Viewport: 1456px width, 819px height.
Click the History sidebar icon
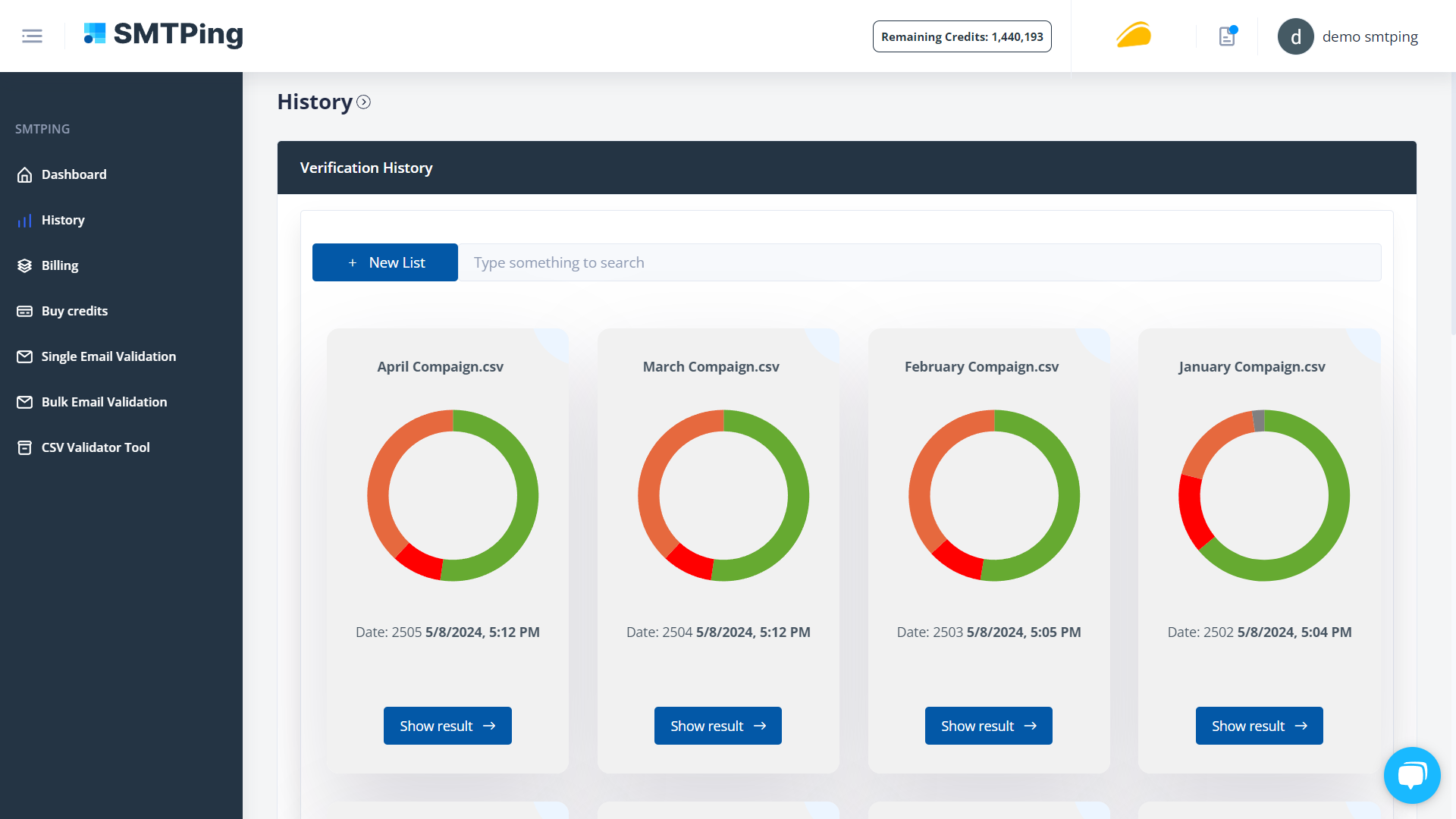click(24, 220)
